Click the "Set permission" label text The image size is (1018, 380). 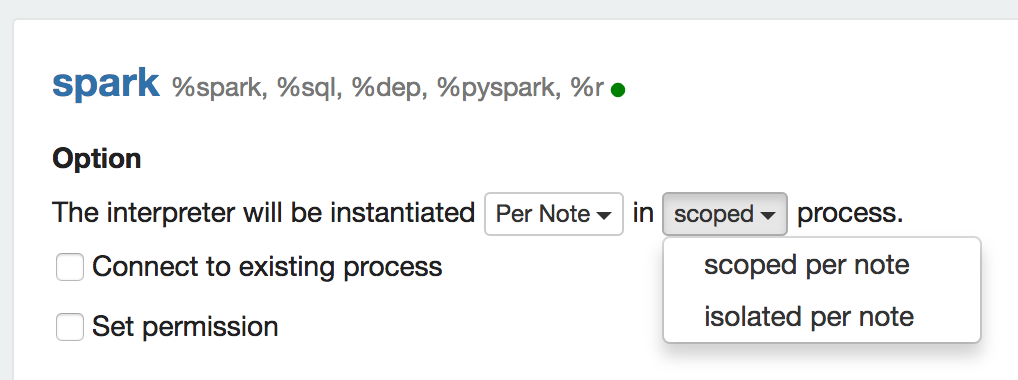click(185, 327)
